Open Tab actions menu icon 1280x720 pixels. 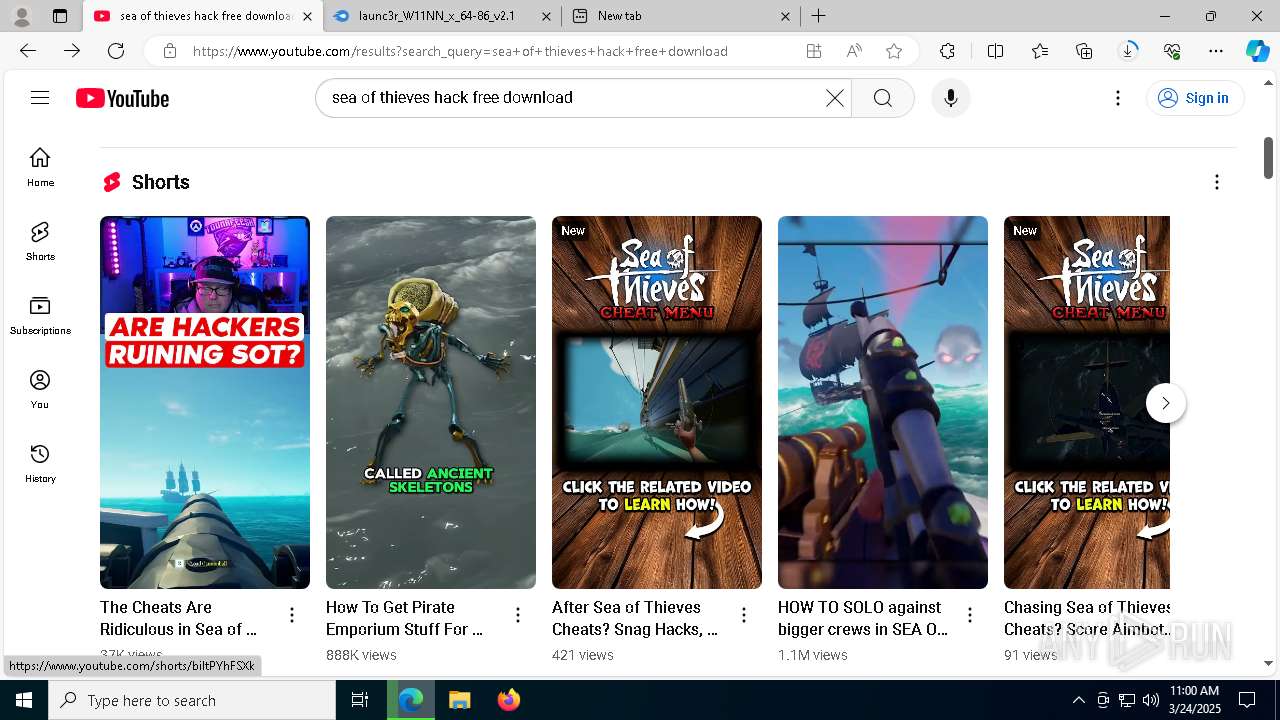pos(60,16)
